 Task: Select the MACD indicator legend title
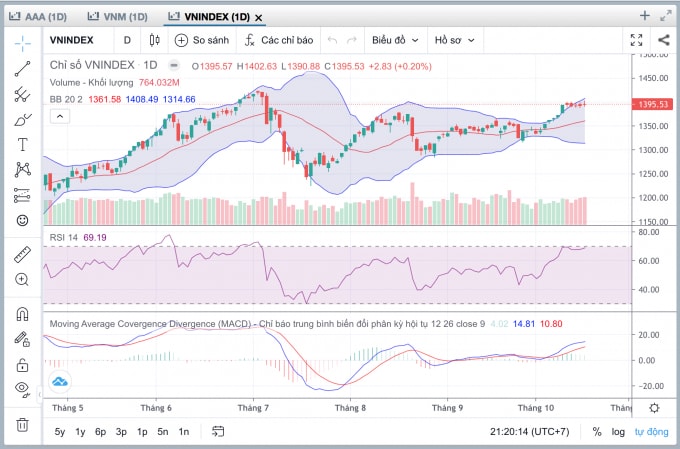point(267,324)
